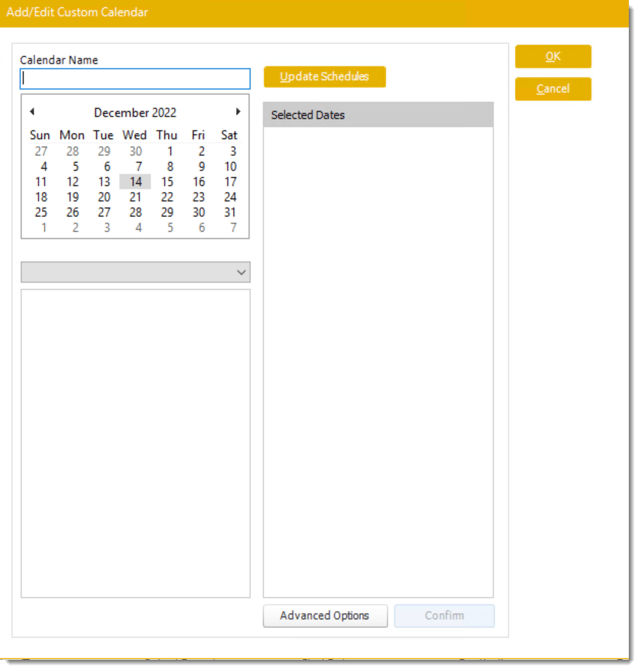Select grayed-out January 5 date
The width and height of the screenshot is (639, 670).
(170, 228)
